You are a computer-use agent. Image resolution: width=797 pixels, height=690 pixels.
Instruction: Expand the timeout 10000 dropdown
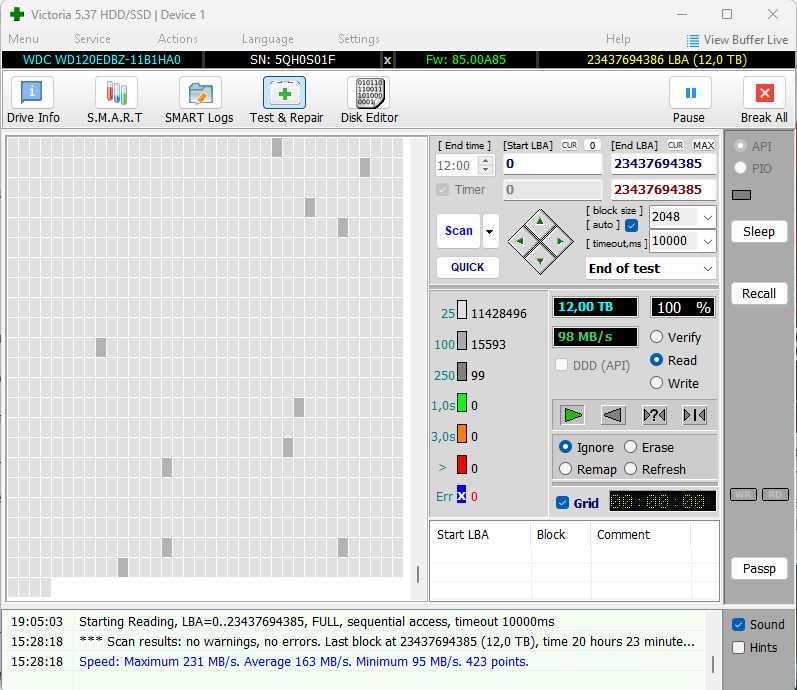click(x=708, y=241)
